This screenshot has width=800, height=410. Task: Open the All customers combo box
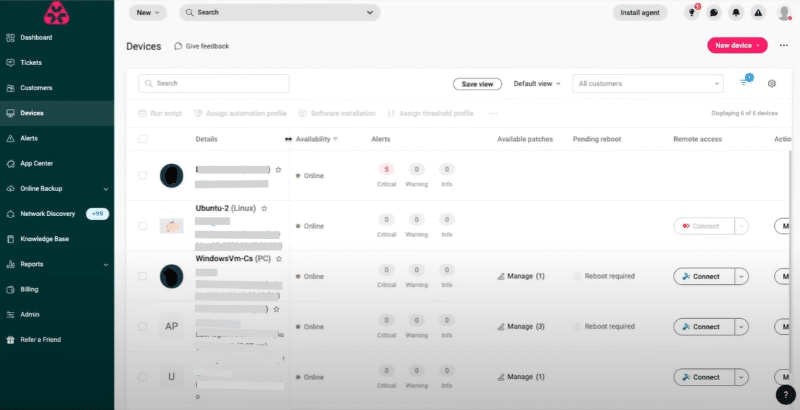coord(648,84)
